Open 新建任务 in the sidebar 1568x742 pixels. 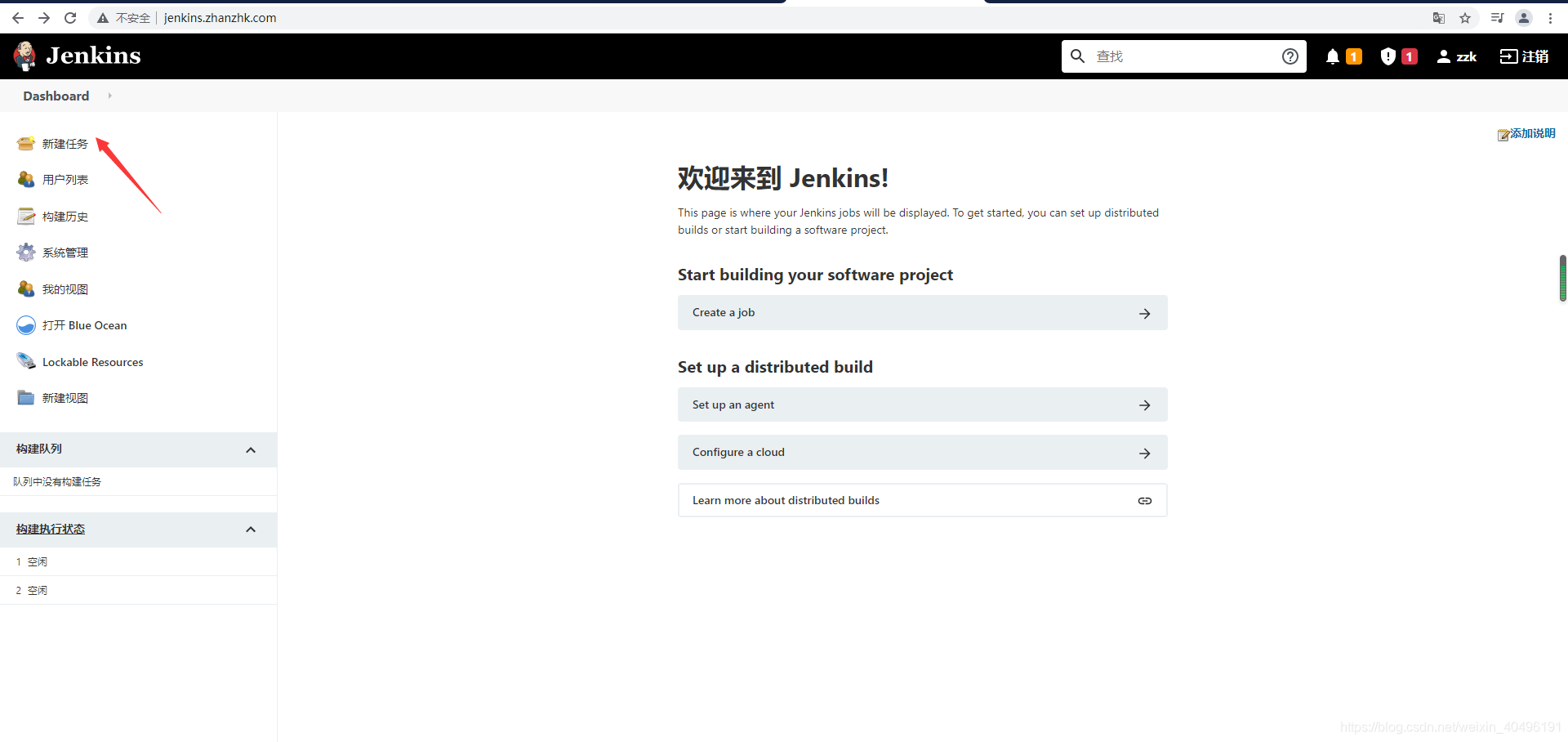point(65,144)
